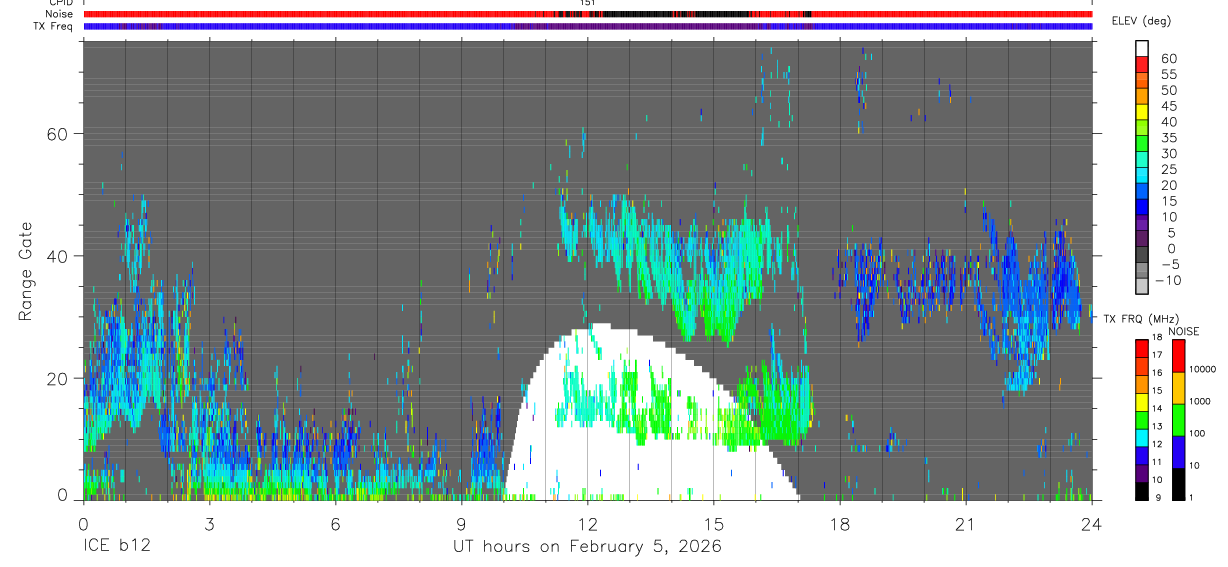Viewport: 1228px width, 567px height.
Task: Click hour tick label '9' on time axis
Action: tap(461, 524)
